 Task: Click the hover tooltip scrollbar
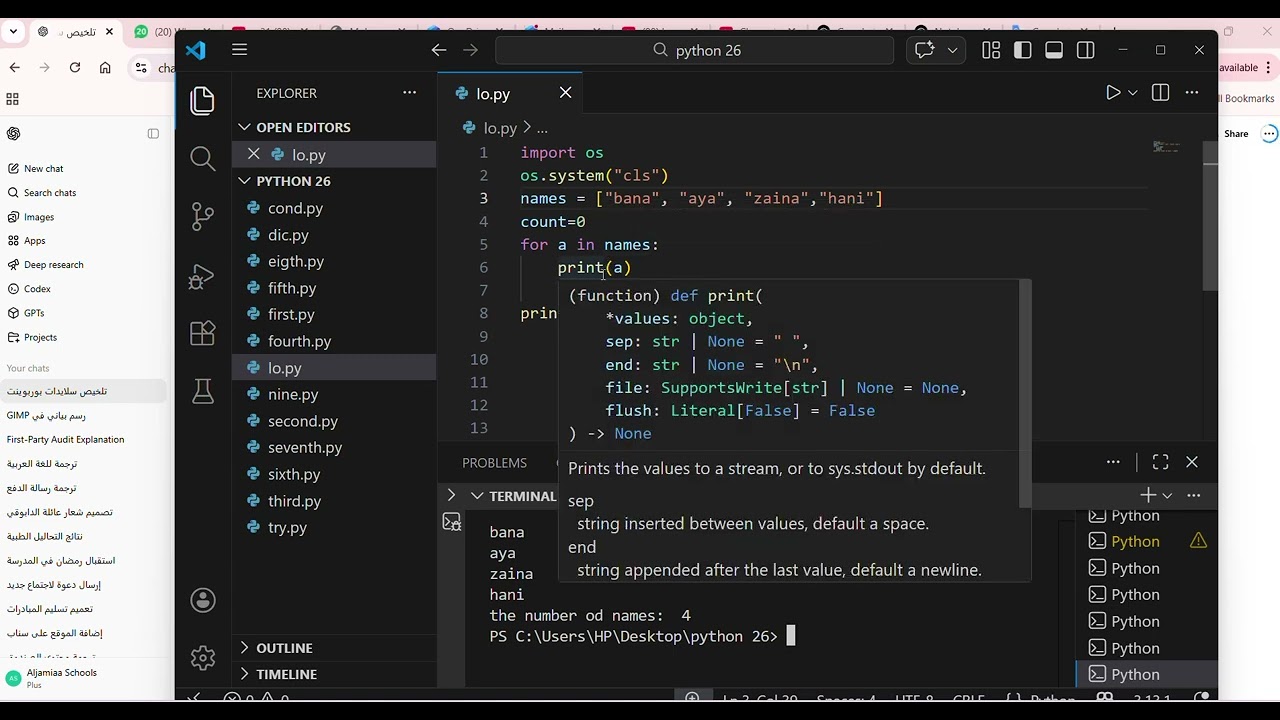(1024, 395)
